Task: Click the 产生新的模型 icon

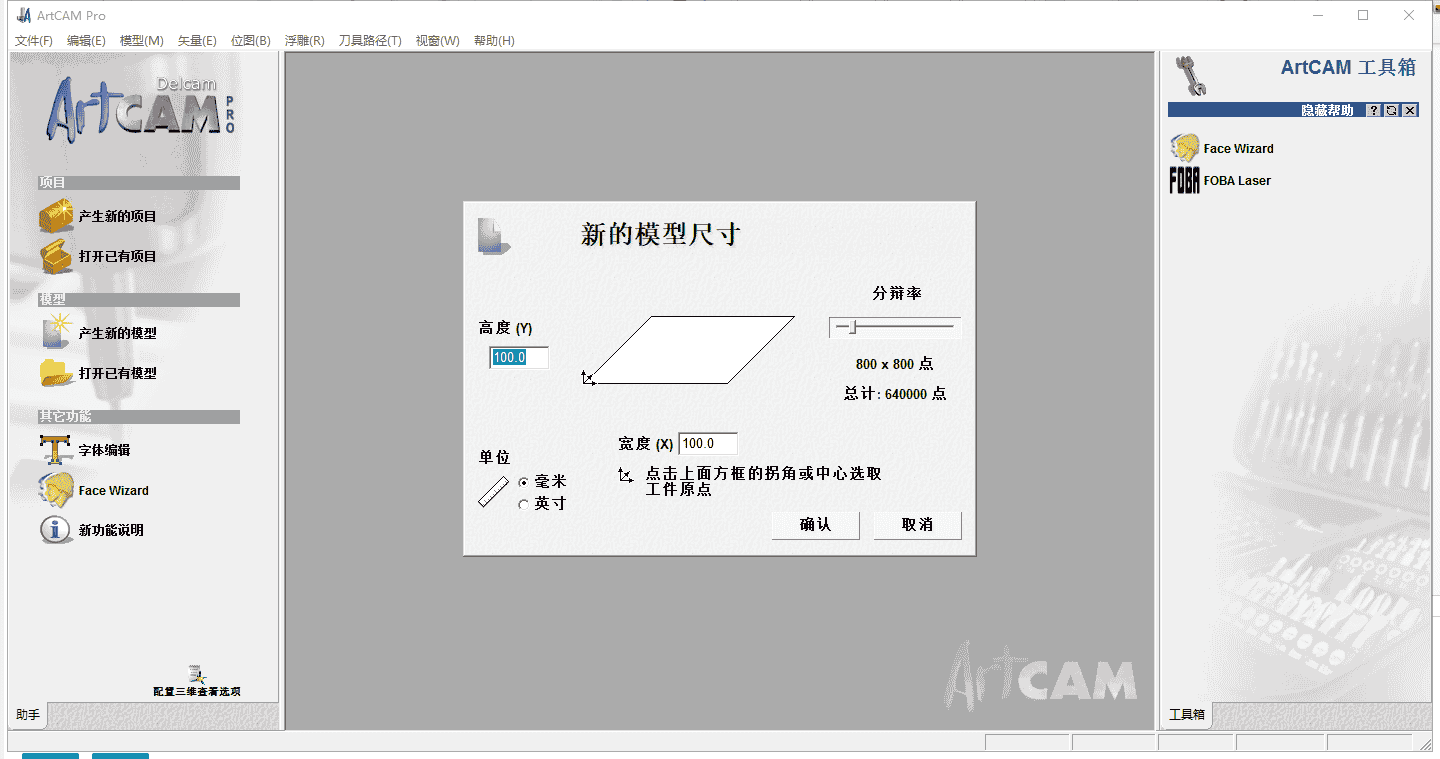Action: pyautogui.click(x=57, y=332)
